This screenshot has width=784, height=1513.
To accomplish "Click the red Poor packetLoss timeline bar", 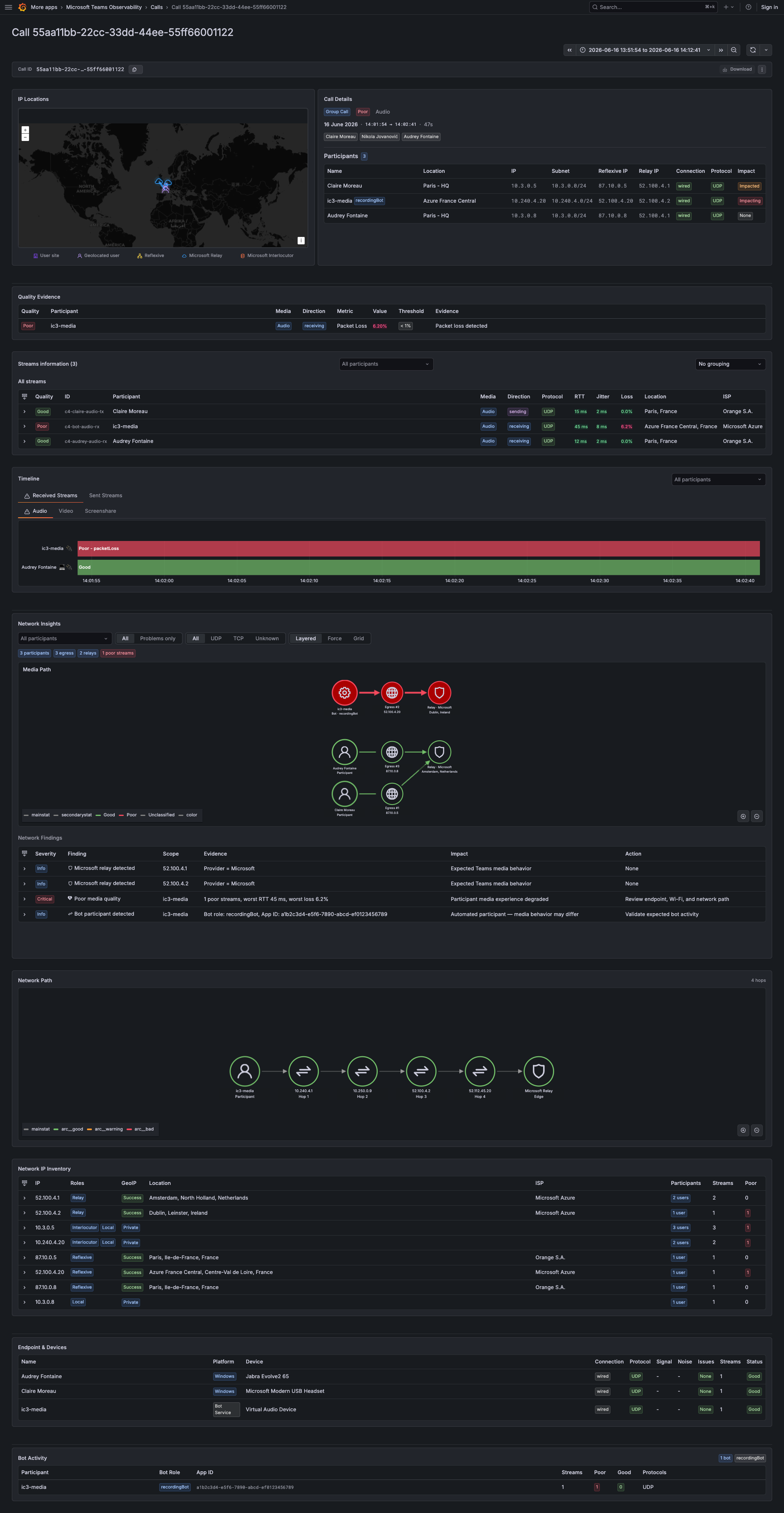I will [x=419, y=549].
